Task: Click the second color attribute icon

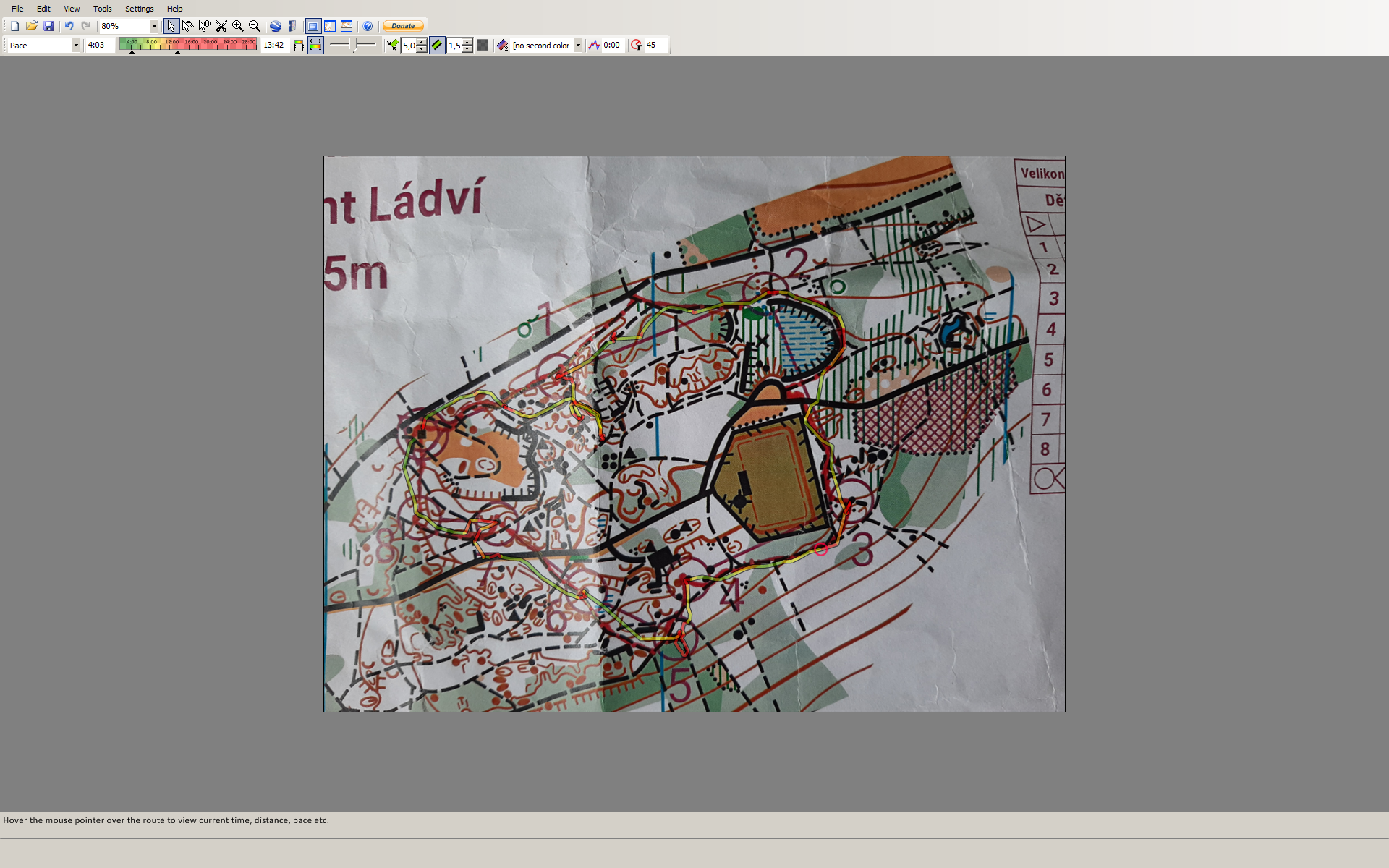Action: pyautogui.click(x=502, y=45)
